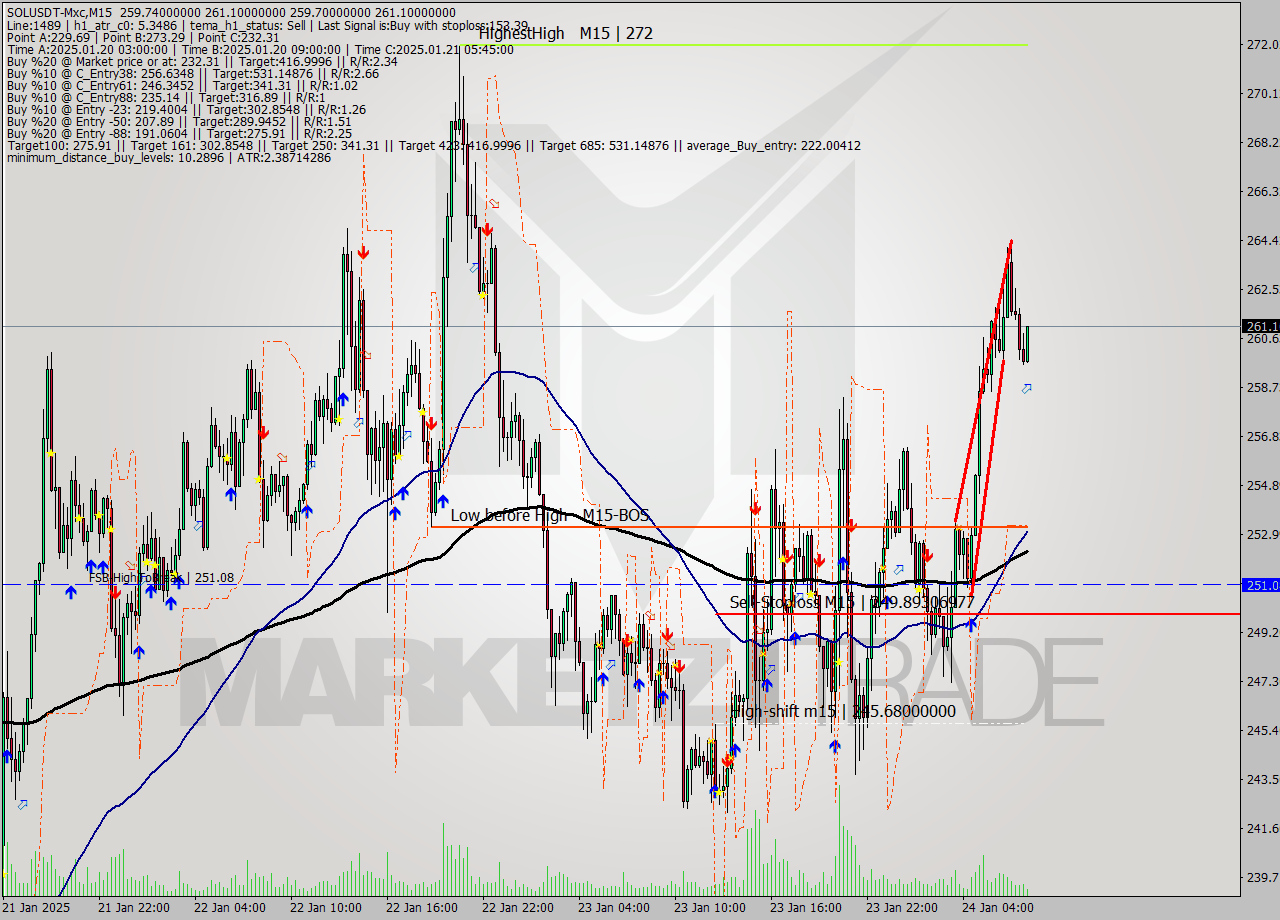Click the 'minimum_distance_buy_levels' ATR line
Viewport: 1280px width, 920px height.
(x=168, y=158)
